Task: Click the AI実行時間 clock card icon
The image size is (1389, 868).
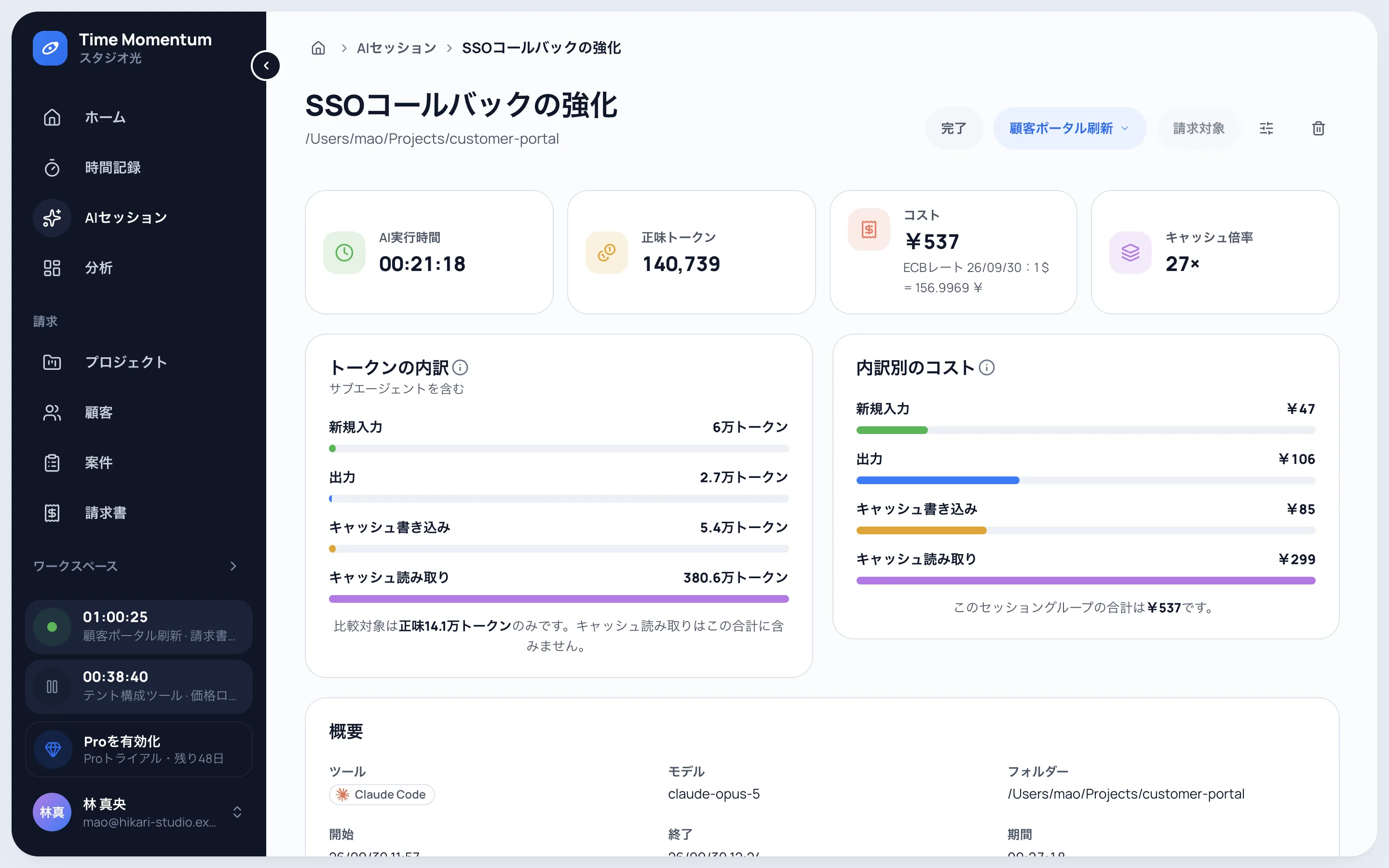Action: [344, 253]
